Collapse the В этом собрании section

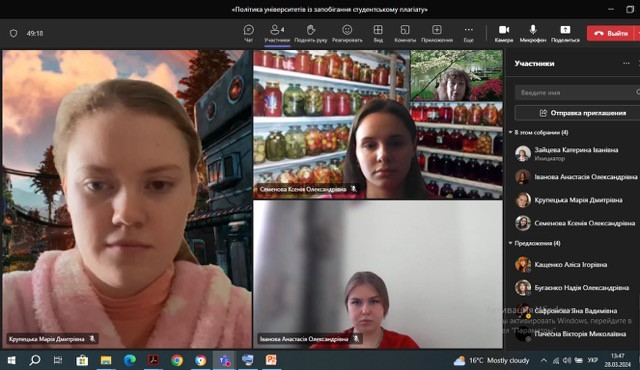coord(511,132)
